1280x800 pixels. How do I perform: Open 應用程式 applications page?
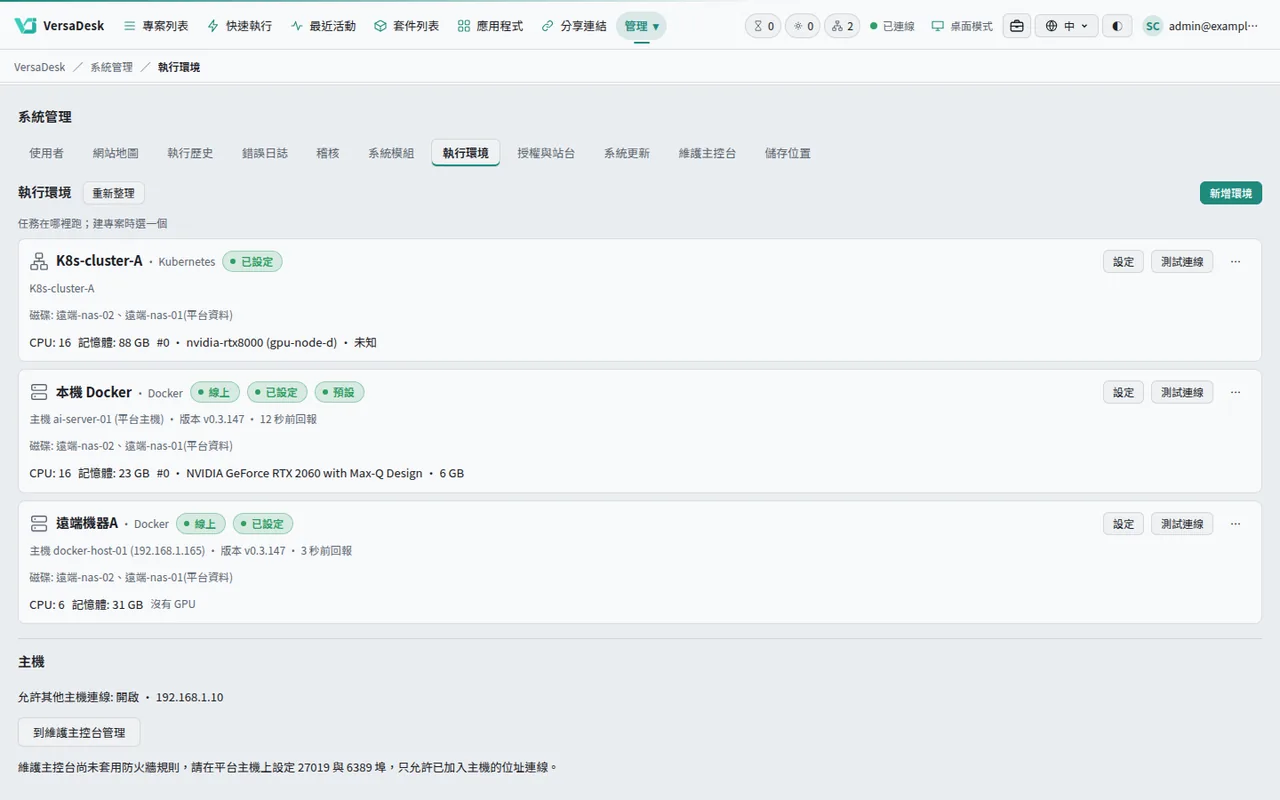[x=490, y=26]
